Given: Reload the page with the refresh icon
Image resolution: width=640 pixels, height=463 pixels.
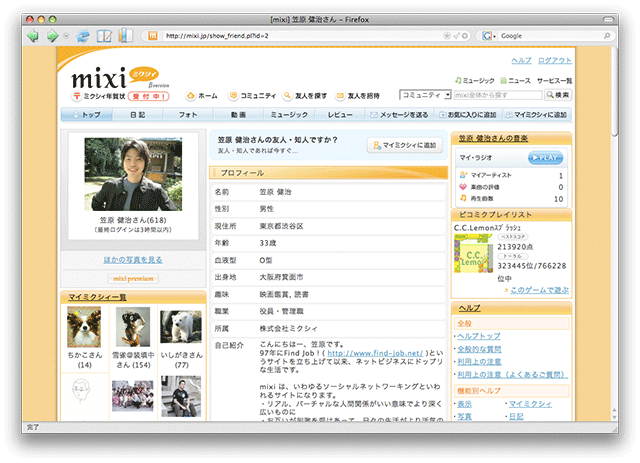Looking at the screenshot, I should point(83,36).
